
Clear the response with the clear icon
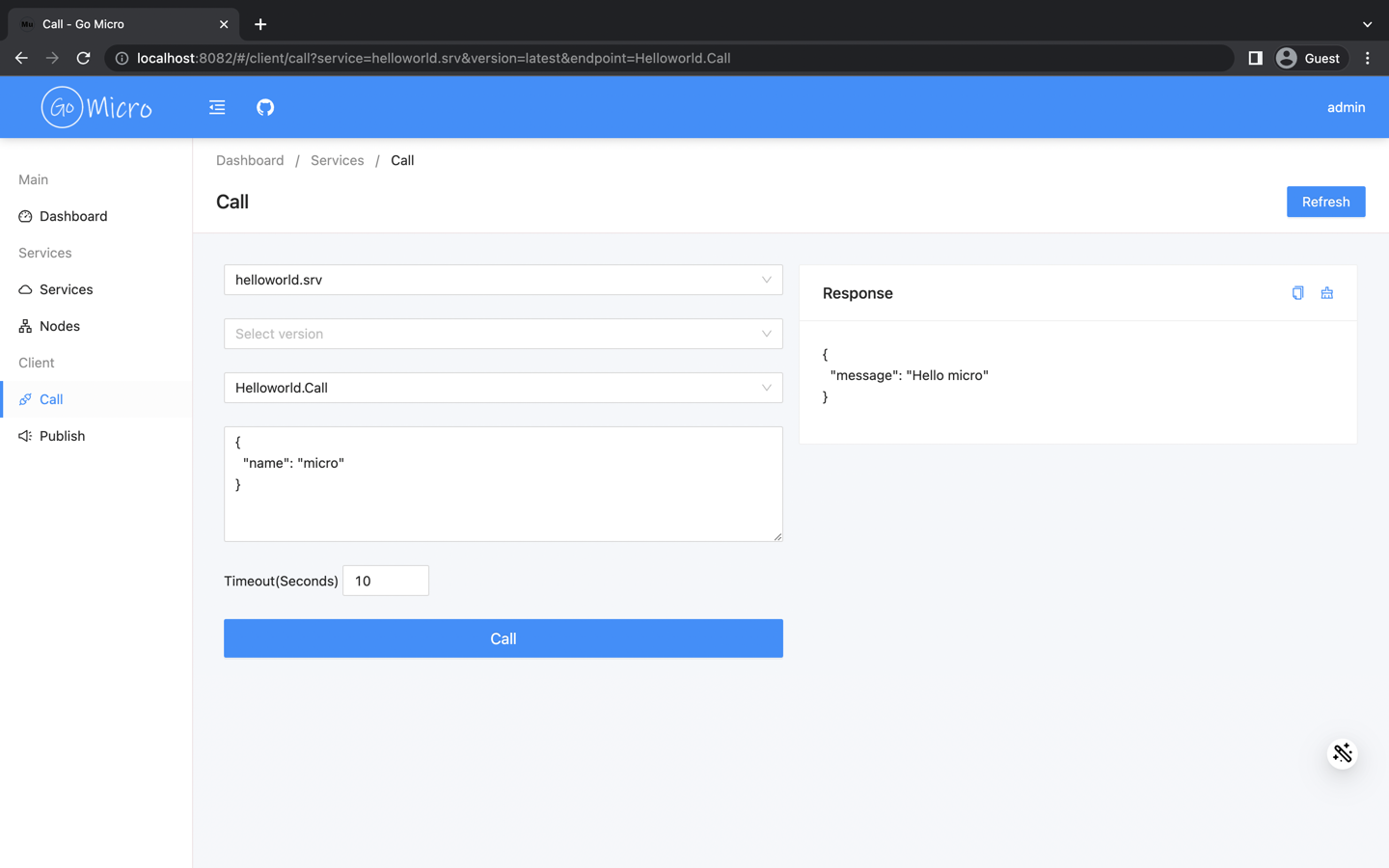click(1327, 293)
